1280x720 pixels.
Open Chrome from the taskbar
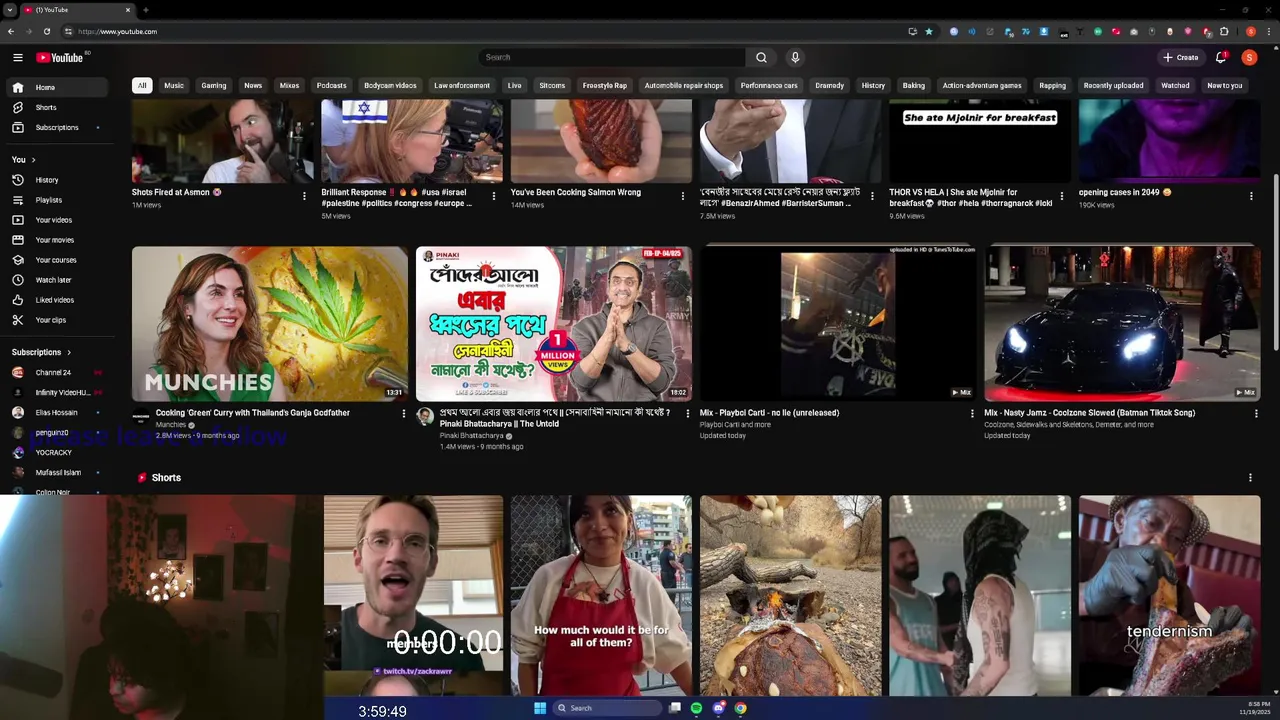(x=740, y=708)
